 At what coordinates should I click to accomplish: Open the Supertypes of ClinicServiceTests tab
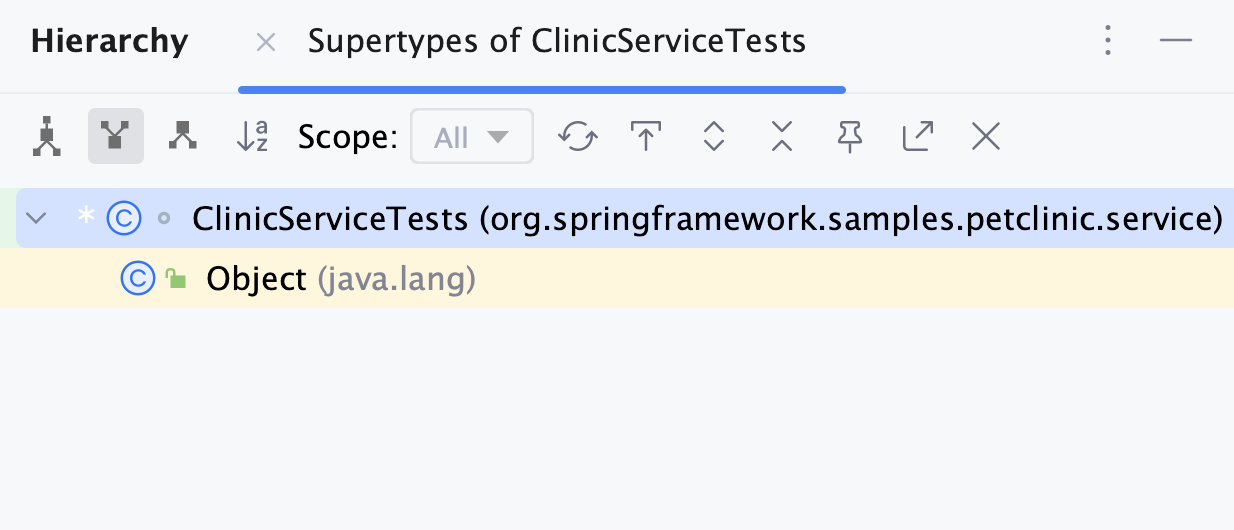556,42
